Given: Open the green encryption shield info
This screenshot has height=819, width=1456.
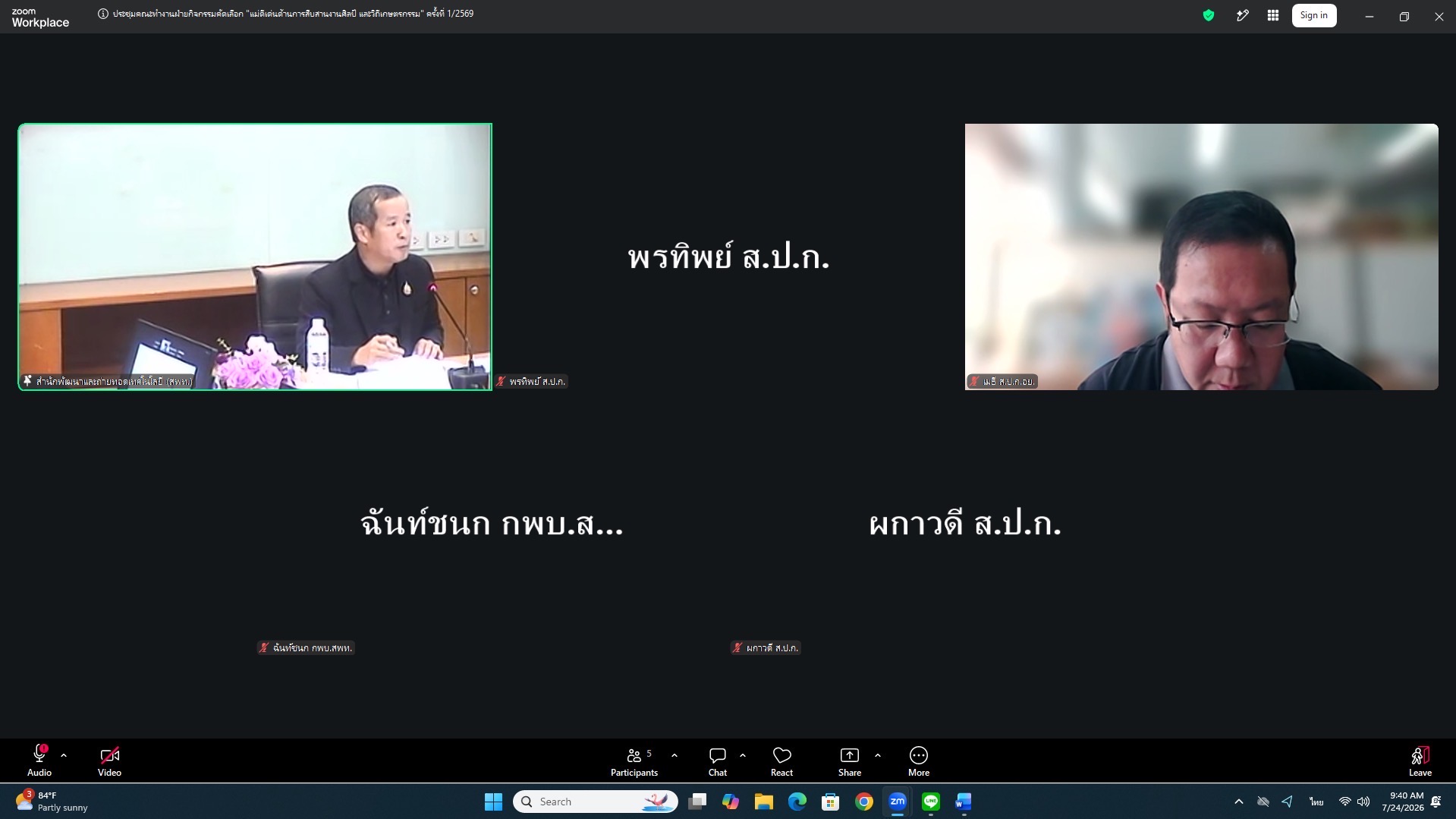Looking at the screenshot, I should [x=1209, y=15].
